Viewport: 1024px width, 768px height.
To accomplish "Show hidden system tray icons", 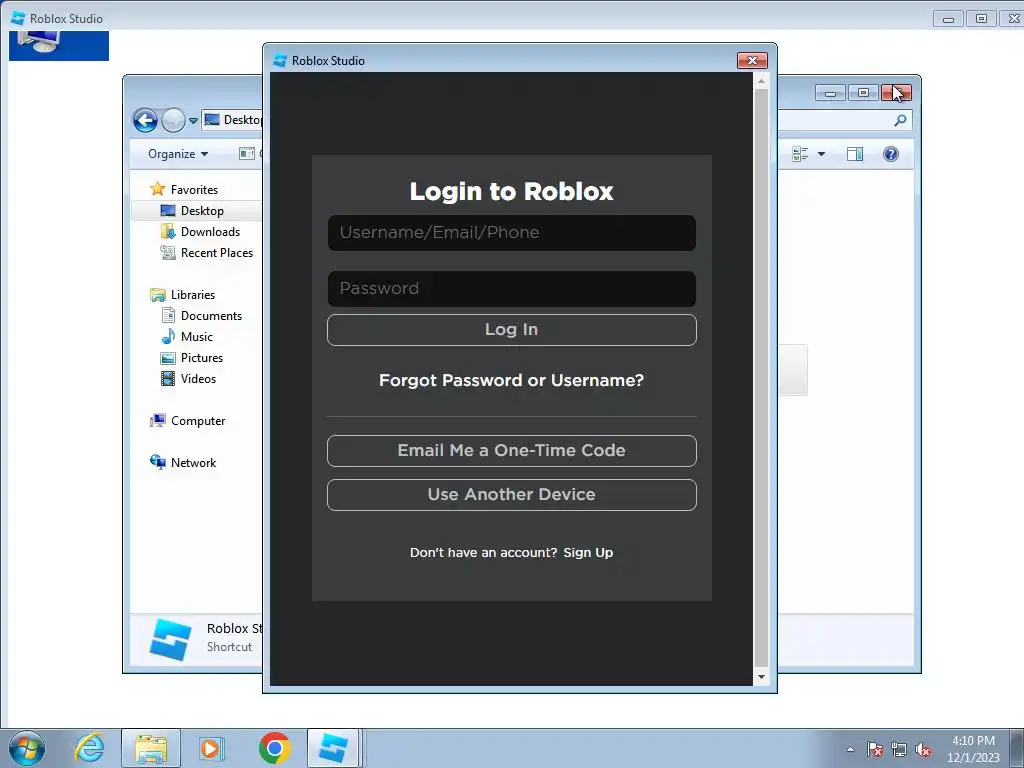I will tap(850, 749).
